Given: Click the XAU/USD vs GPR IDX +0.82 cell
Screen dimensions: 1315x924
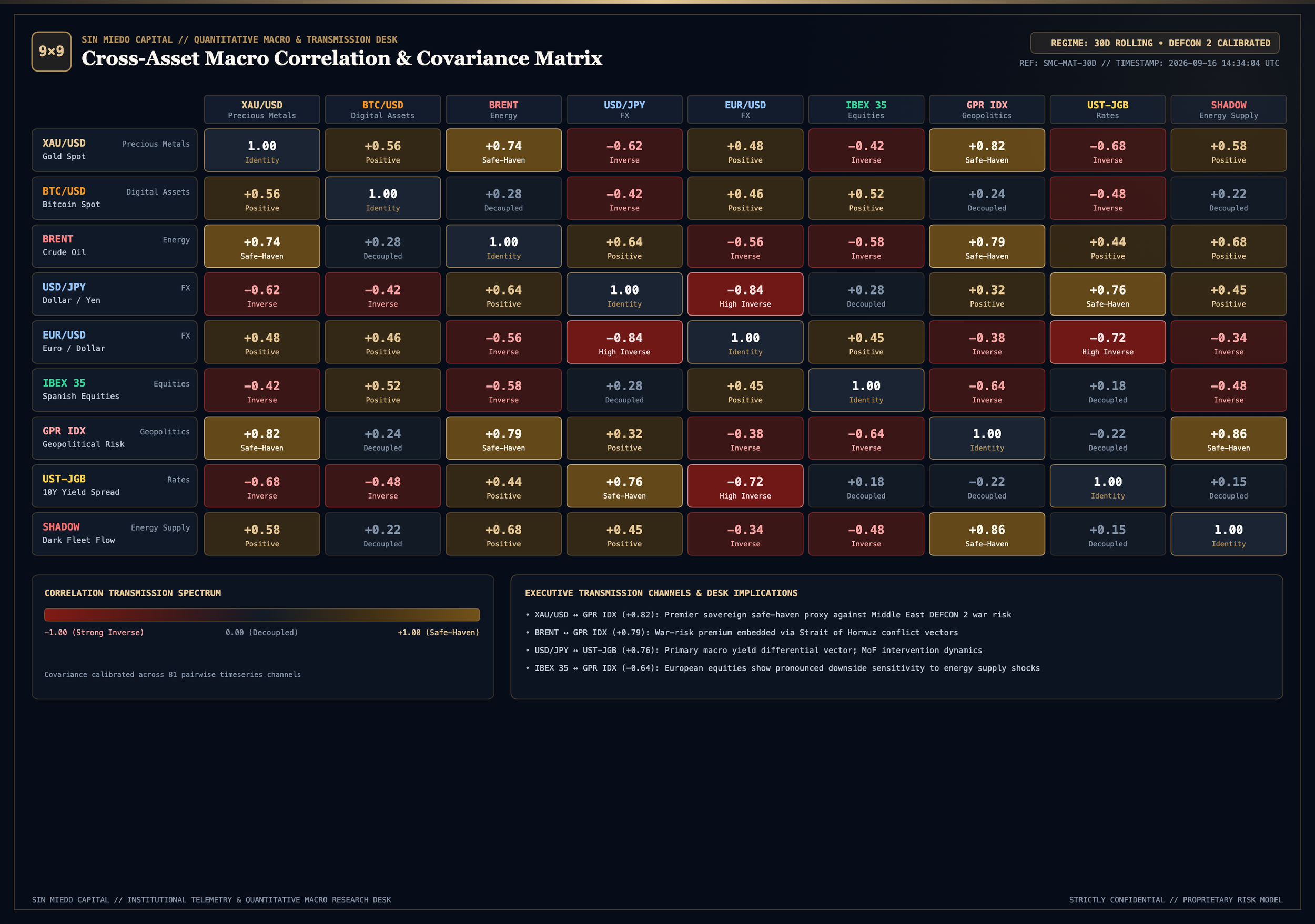Looking at the screenshot, I should (x=987, y=150).
